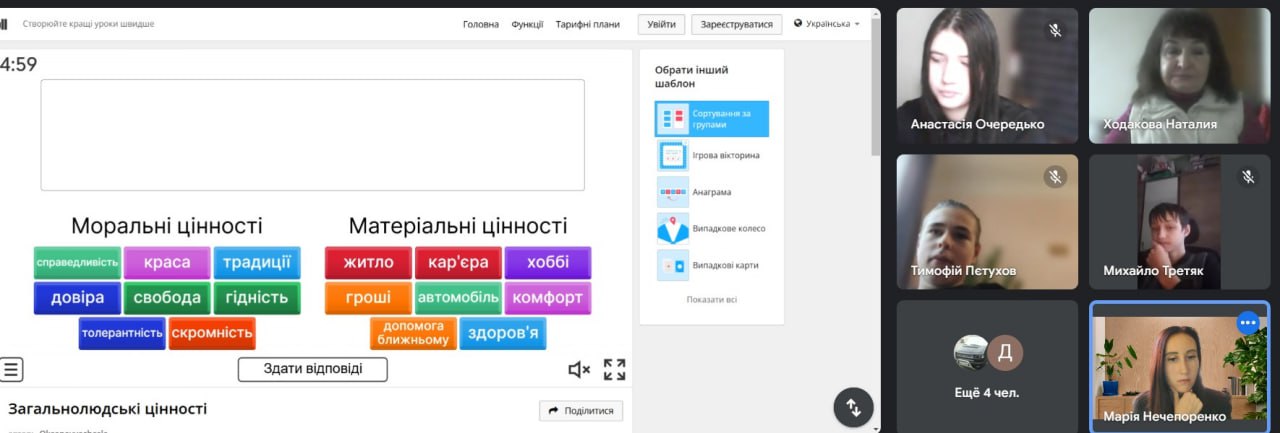
Task: Open the hamburger menu icon in activity
Action: [11, 369]
